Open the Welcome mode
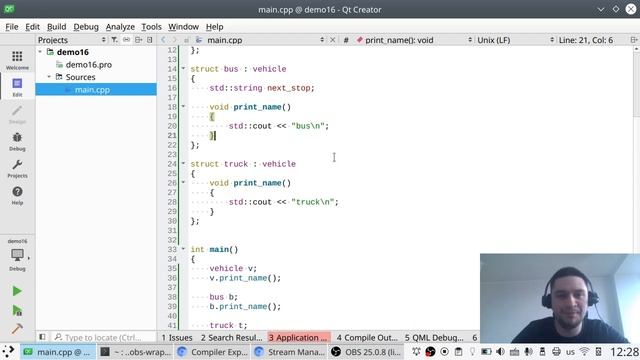 click(x=17, y=60)
